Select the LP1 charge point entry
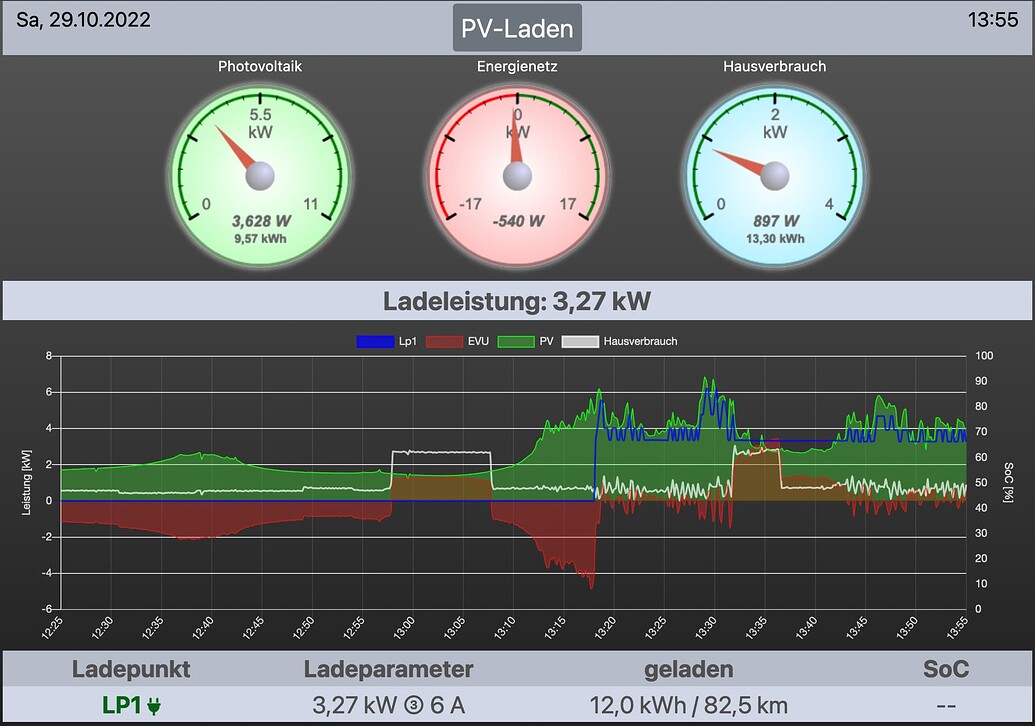The image size is (1035, 726). [x=123, y=705]
